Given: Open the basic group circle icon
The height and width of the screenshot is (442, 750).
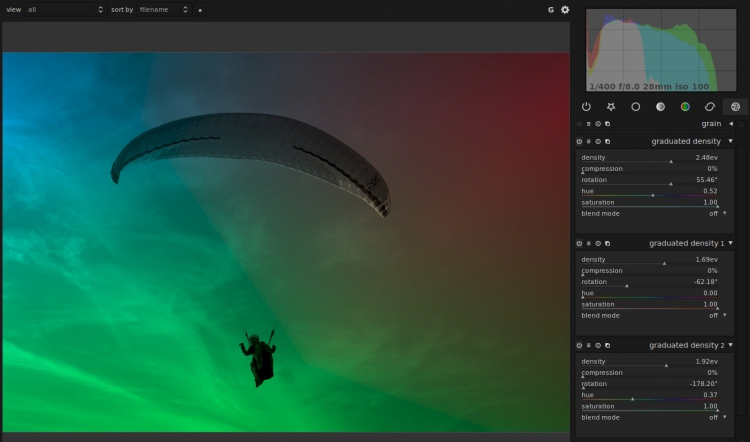Looking at the screenshot, I should tap(635, 106).
